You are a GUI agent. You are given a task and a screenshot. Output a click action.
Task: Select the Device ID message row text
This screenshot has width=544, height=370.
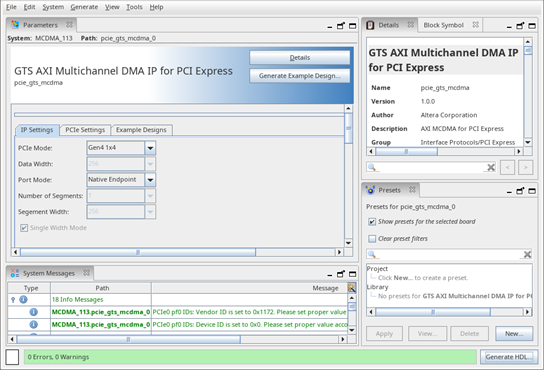click(250, 325)
